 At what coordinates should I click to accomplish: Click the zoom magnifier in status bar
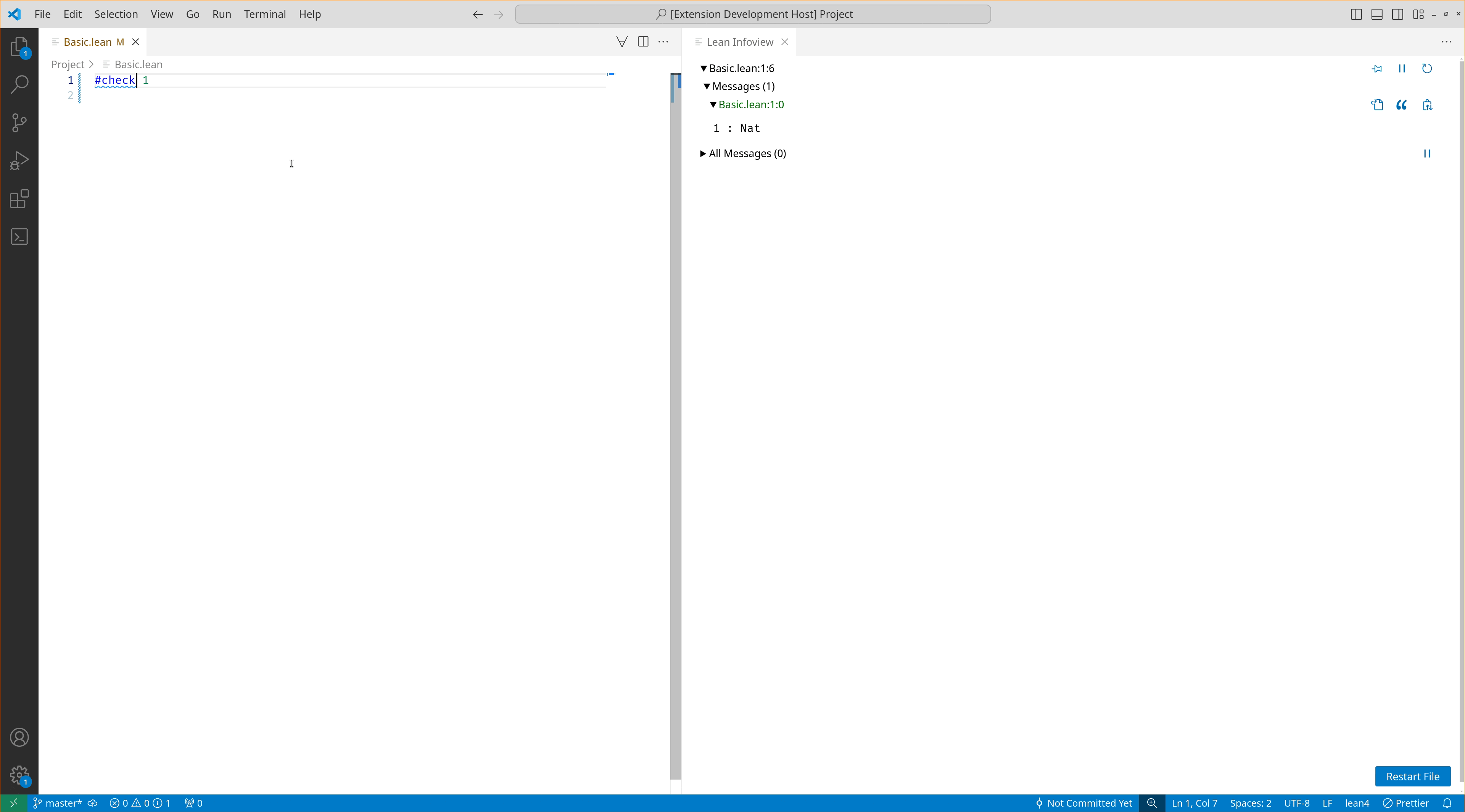(x=1152, y=803)
